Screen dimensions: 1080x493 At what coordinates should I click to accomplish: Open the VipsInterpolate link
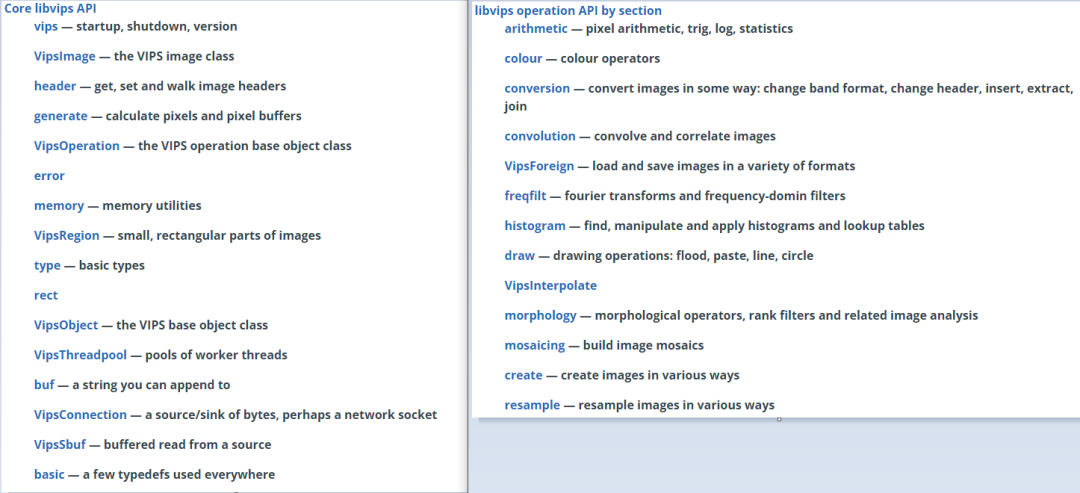pos(550,286)
